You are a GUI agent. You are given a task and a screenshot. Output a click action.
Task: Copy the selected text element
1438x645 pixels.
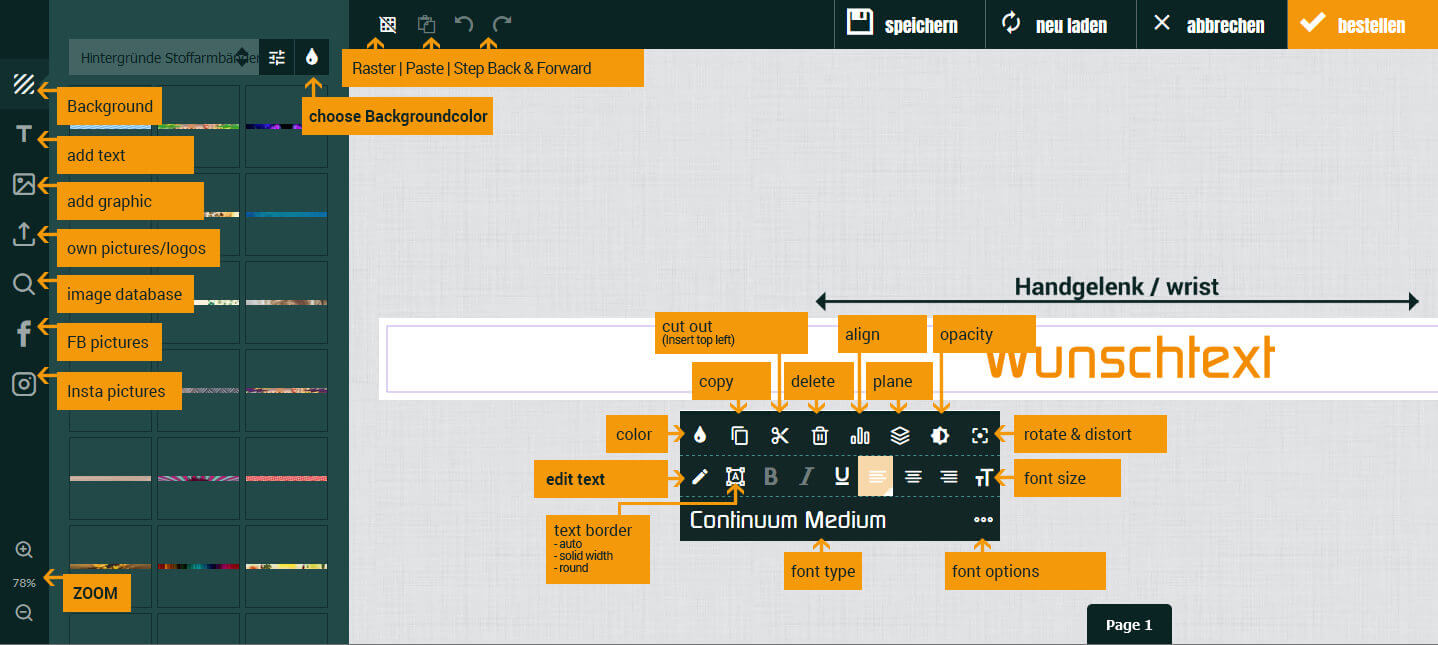(x=740, y=435)
